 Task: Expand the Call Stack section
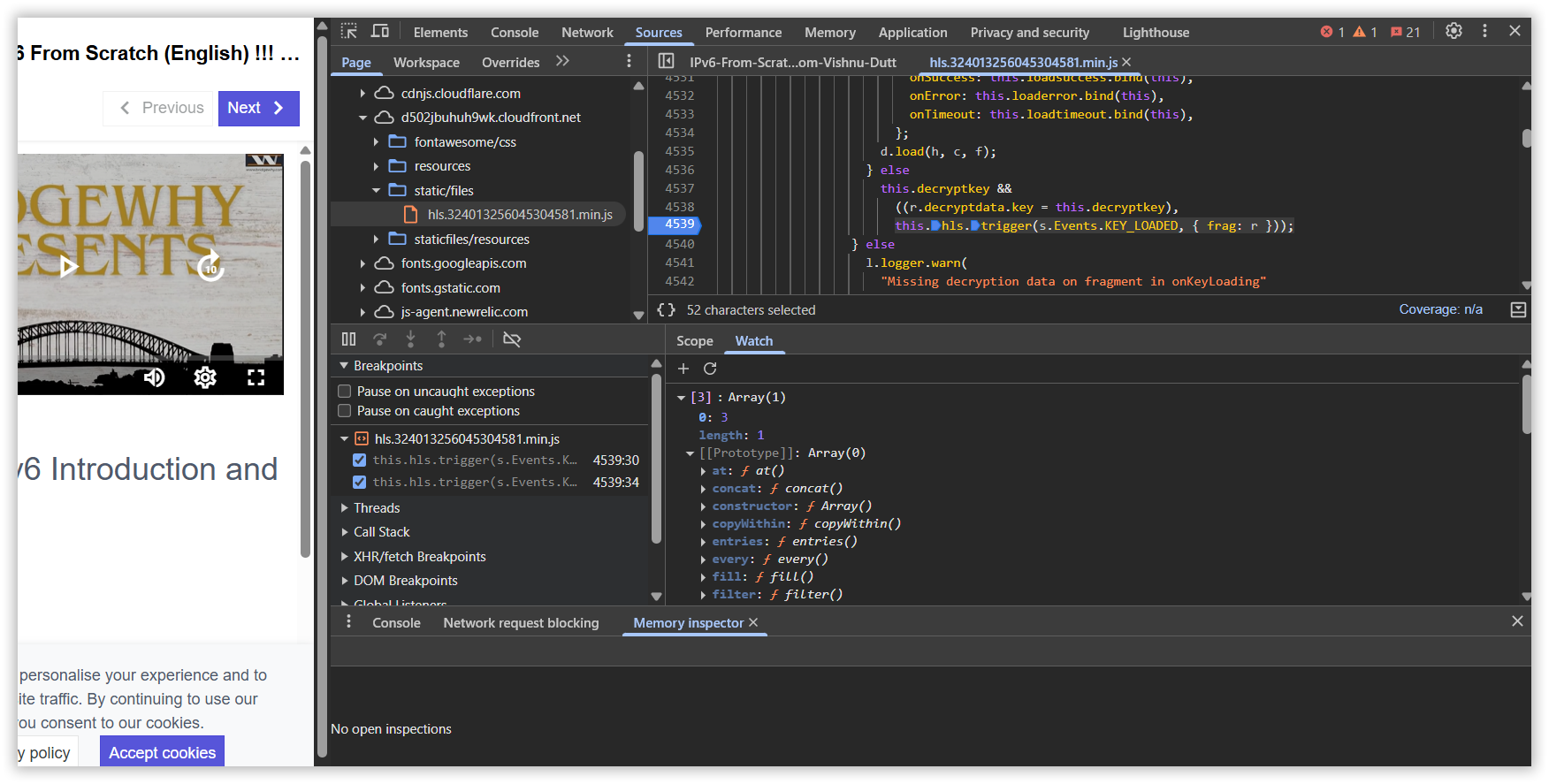pyautogui.click(x=381, y=532)
